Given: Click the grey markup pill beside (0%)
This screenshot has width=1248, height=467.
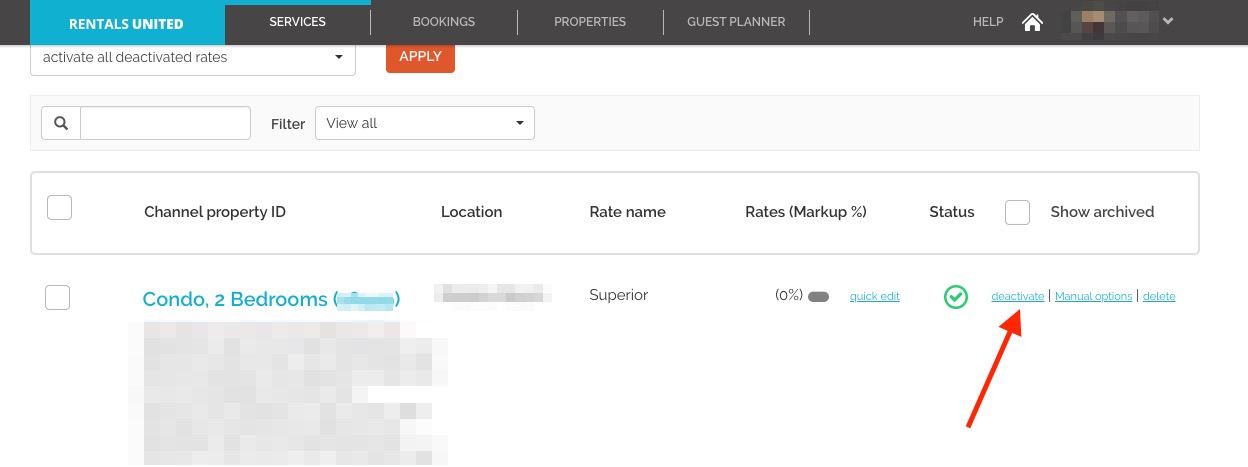Looking at the screenshot, I should (818, 297).
